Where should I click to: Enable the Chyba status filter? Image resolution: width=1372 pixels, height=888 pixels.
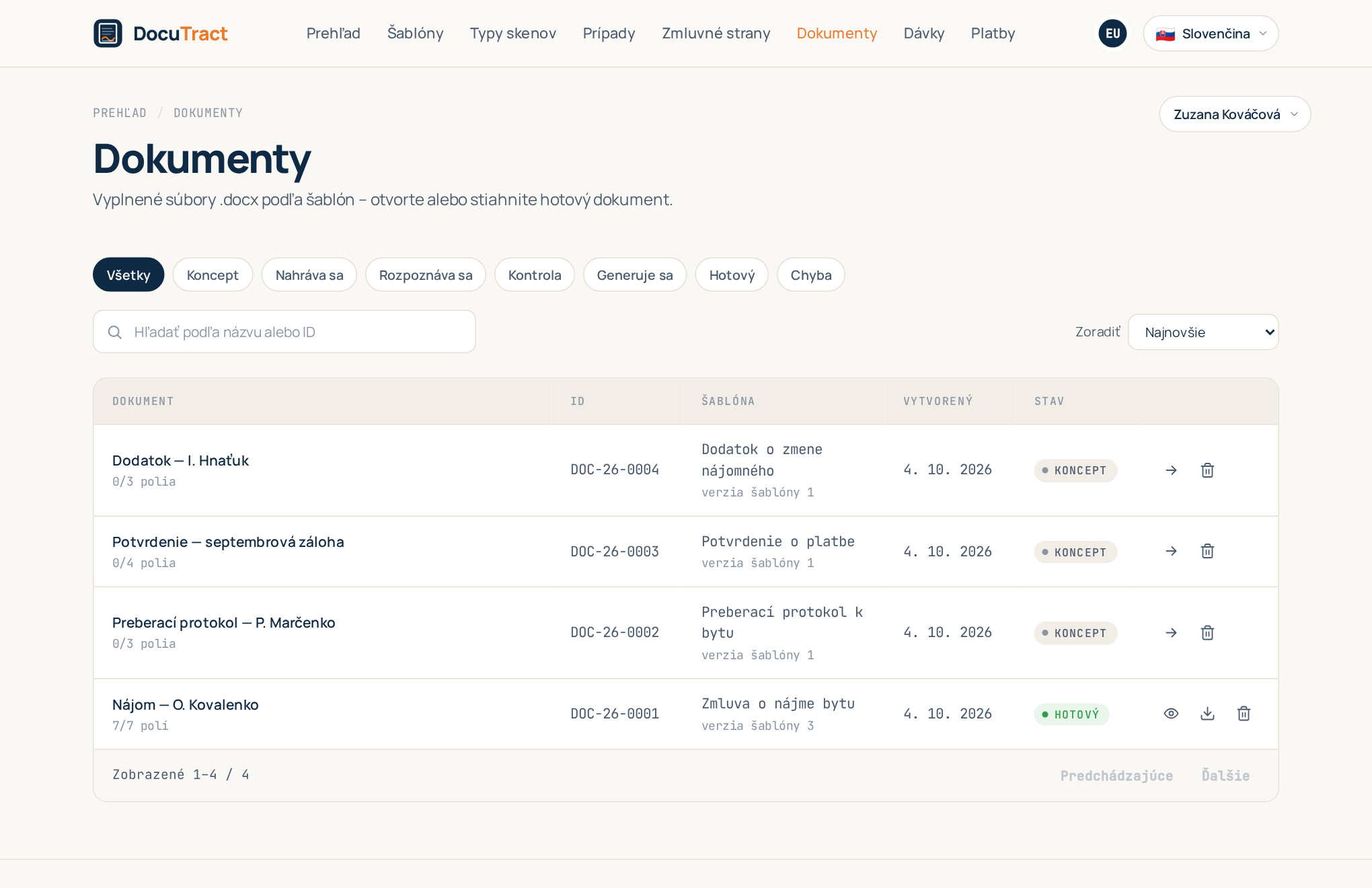tap(811, 274)
